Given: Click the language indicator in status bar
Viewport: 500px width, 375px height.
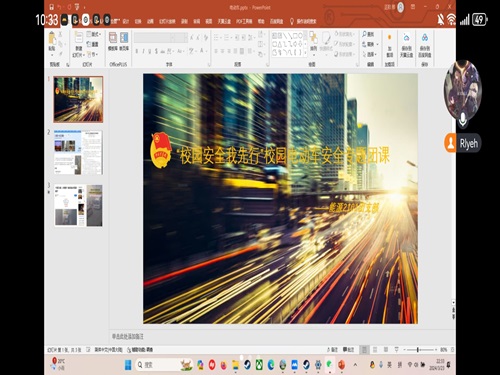Looking at the screenshot, I should tap(108, 350).
